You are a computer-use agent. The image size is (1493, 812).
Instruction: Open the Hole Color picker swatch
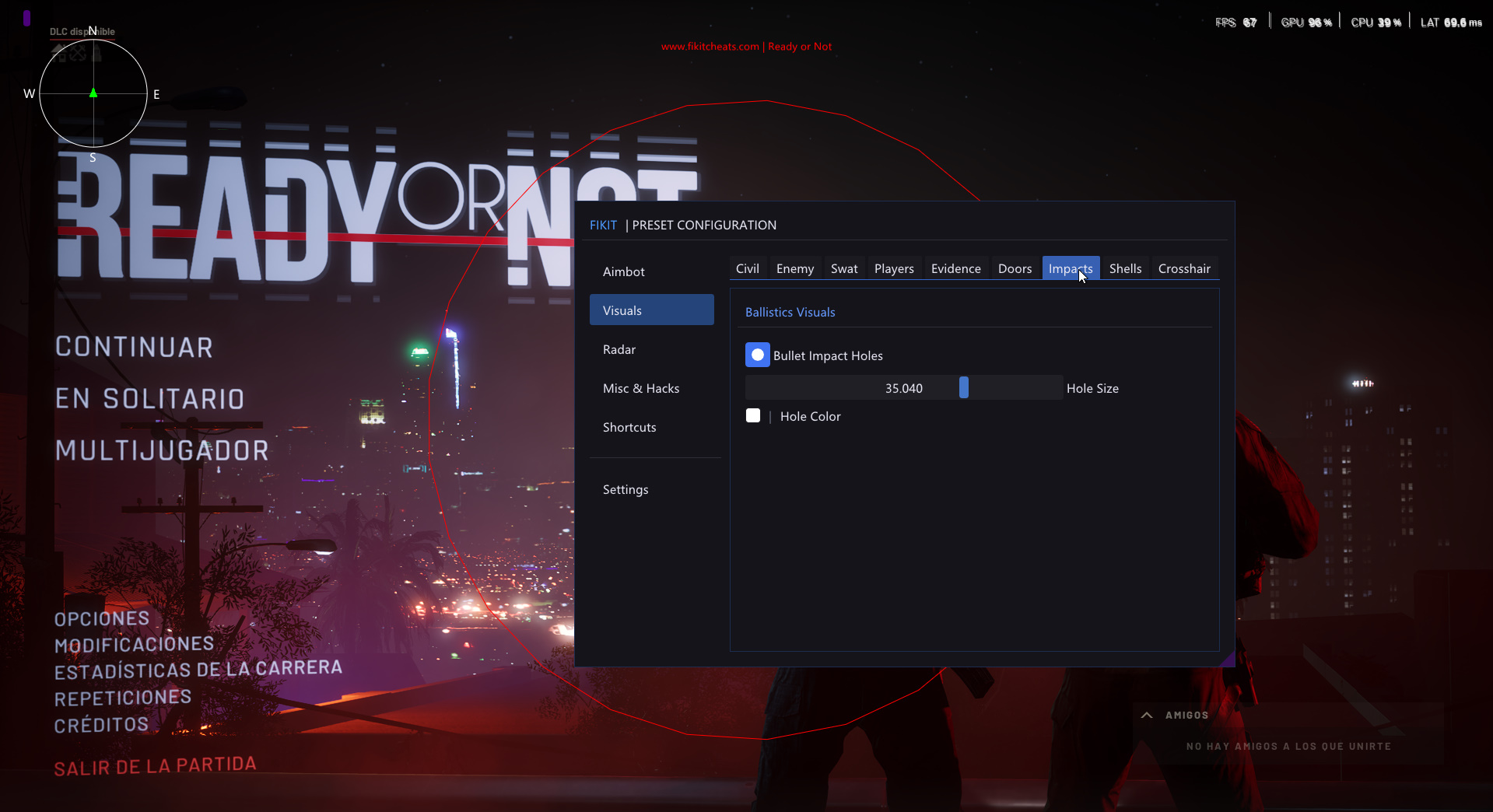(x=752, y=415)
